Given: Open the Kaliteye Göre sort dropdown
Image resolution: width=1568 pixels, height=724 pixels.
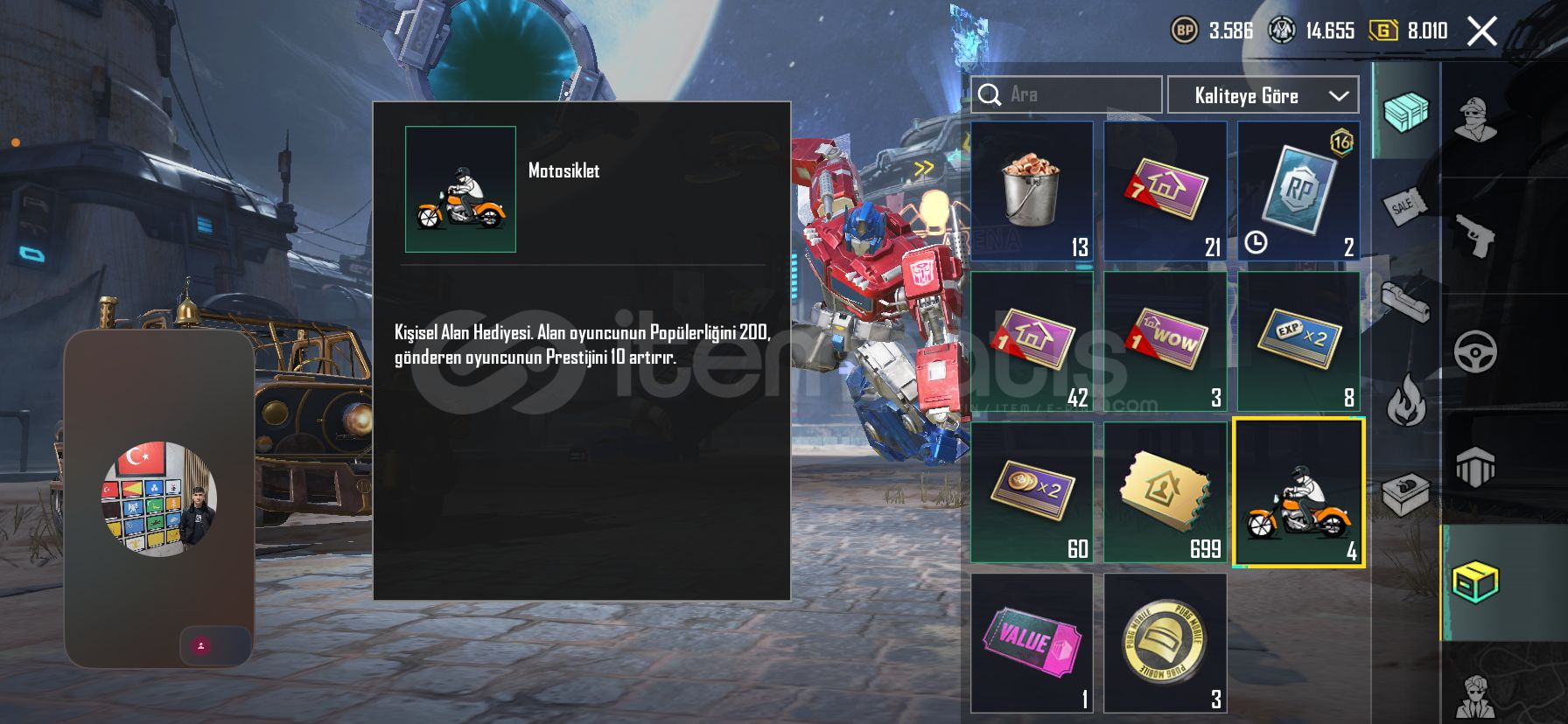Looking at the screenshot, I should (x=1263, y=95).
